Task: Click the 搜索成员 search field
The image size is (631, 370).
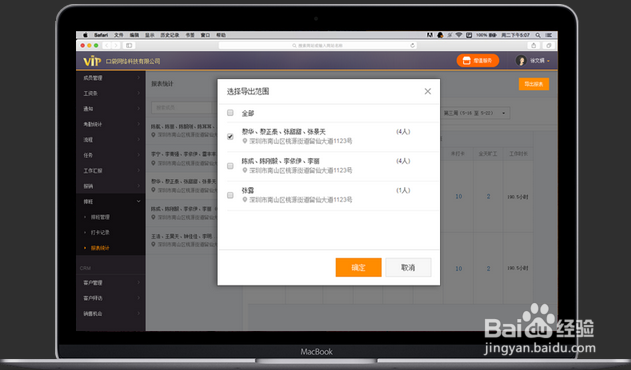Action: (x=181, y=107)
